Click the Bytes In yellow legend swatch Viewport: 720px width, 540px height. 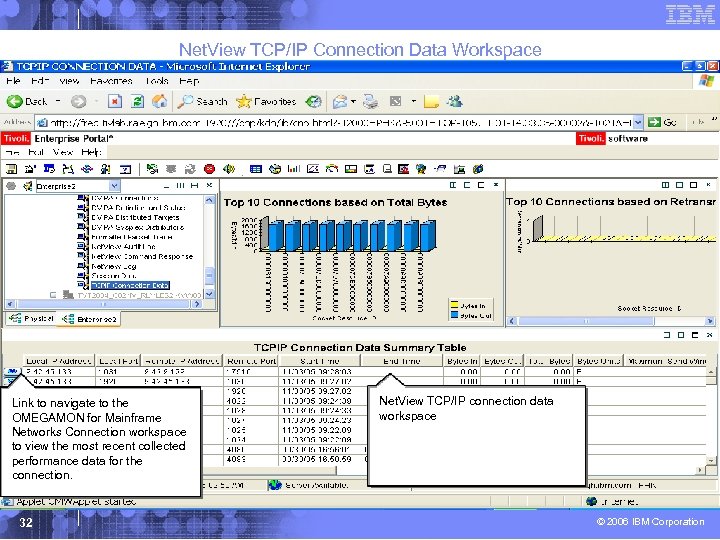tap(455, 305)
